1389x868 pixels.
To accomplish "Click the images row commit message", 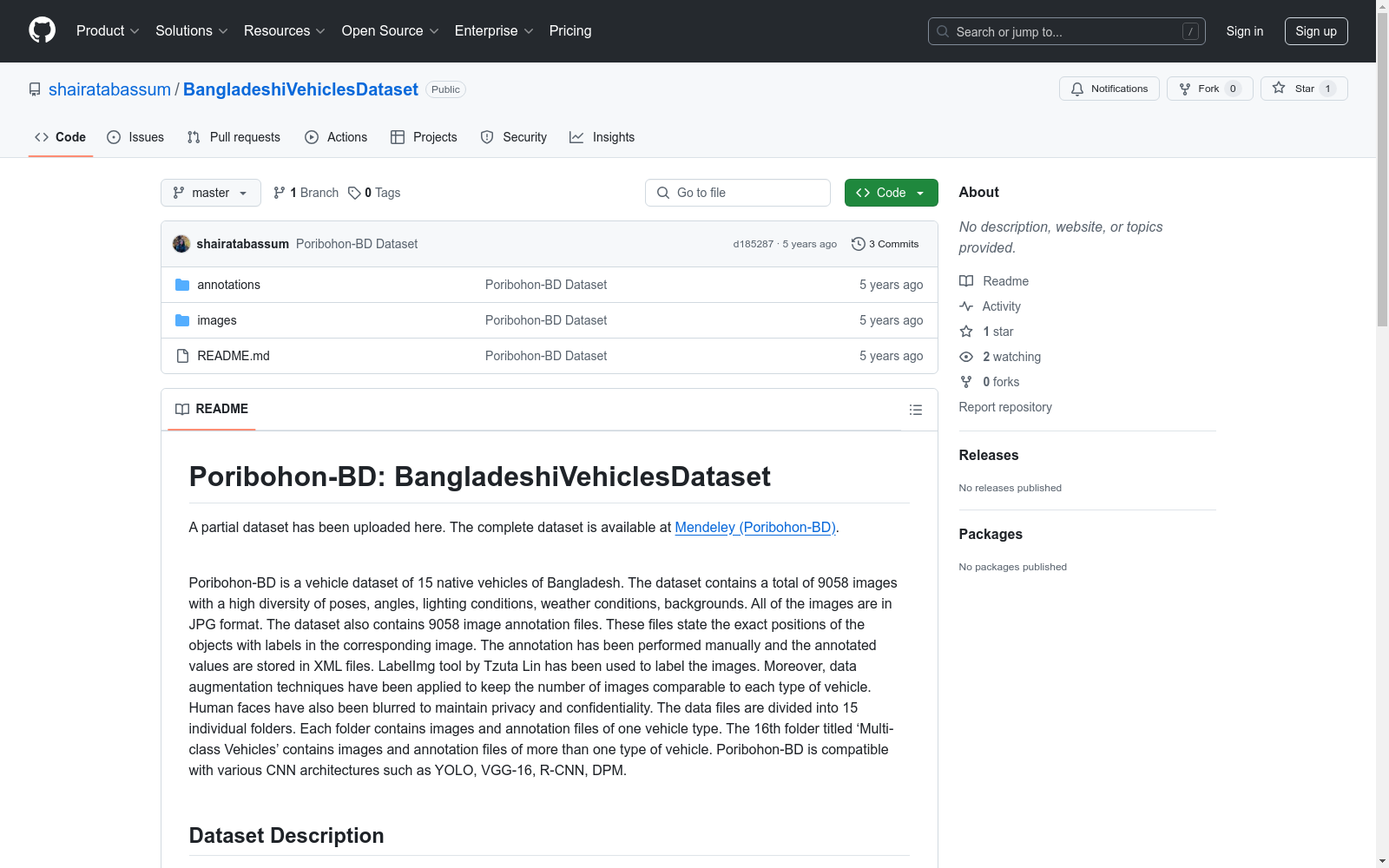I will click(546, 320).
